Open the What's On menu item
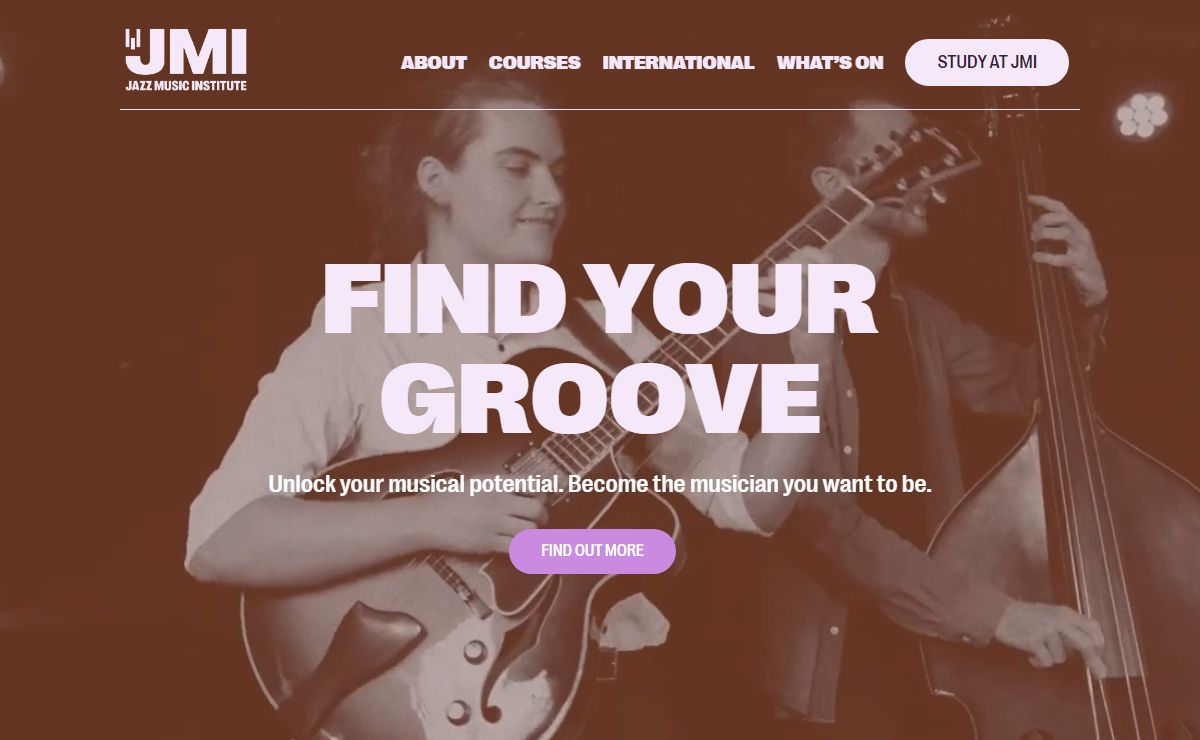This screenshot has width=1200, height=740. click(x=830, y=62)
